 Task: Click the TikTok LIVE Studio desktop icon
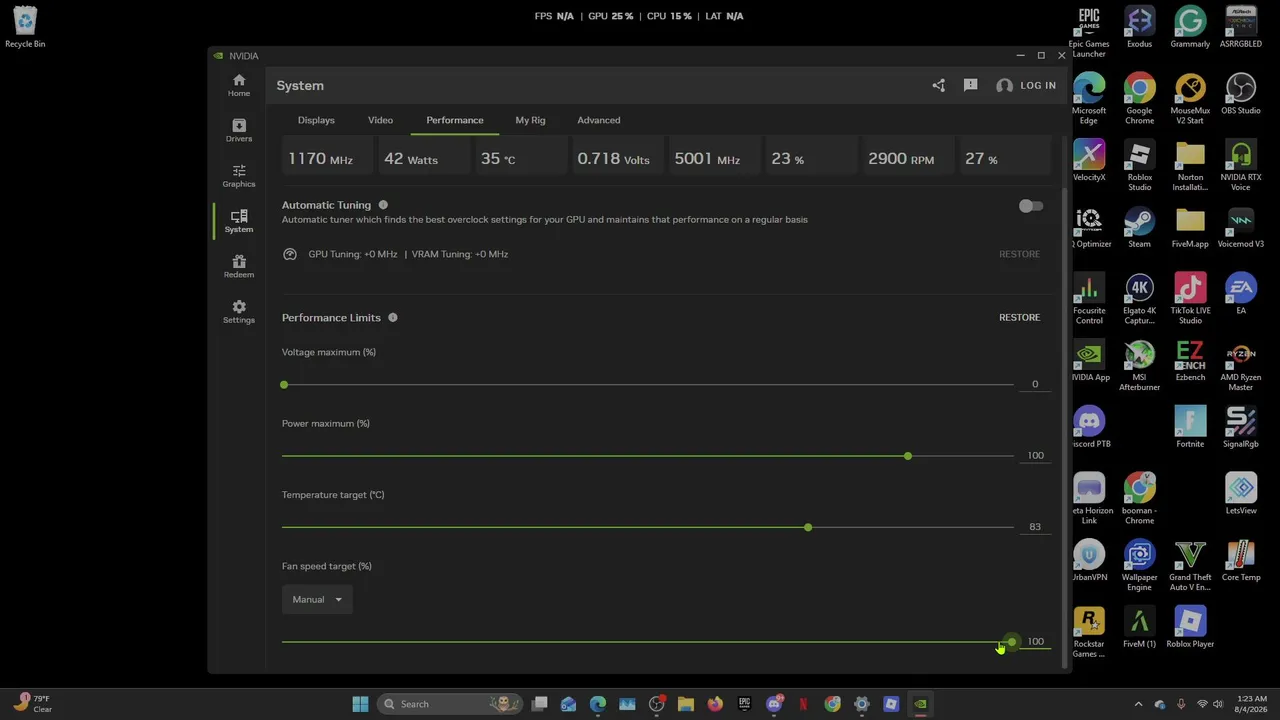[1190, 299]
